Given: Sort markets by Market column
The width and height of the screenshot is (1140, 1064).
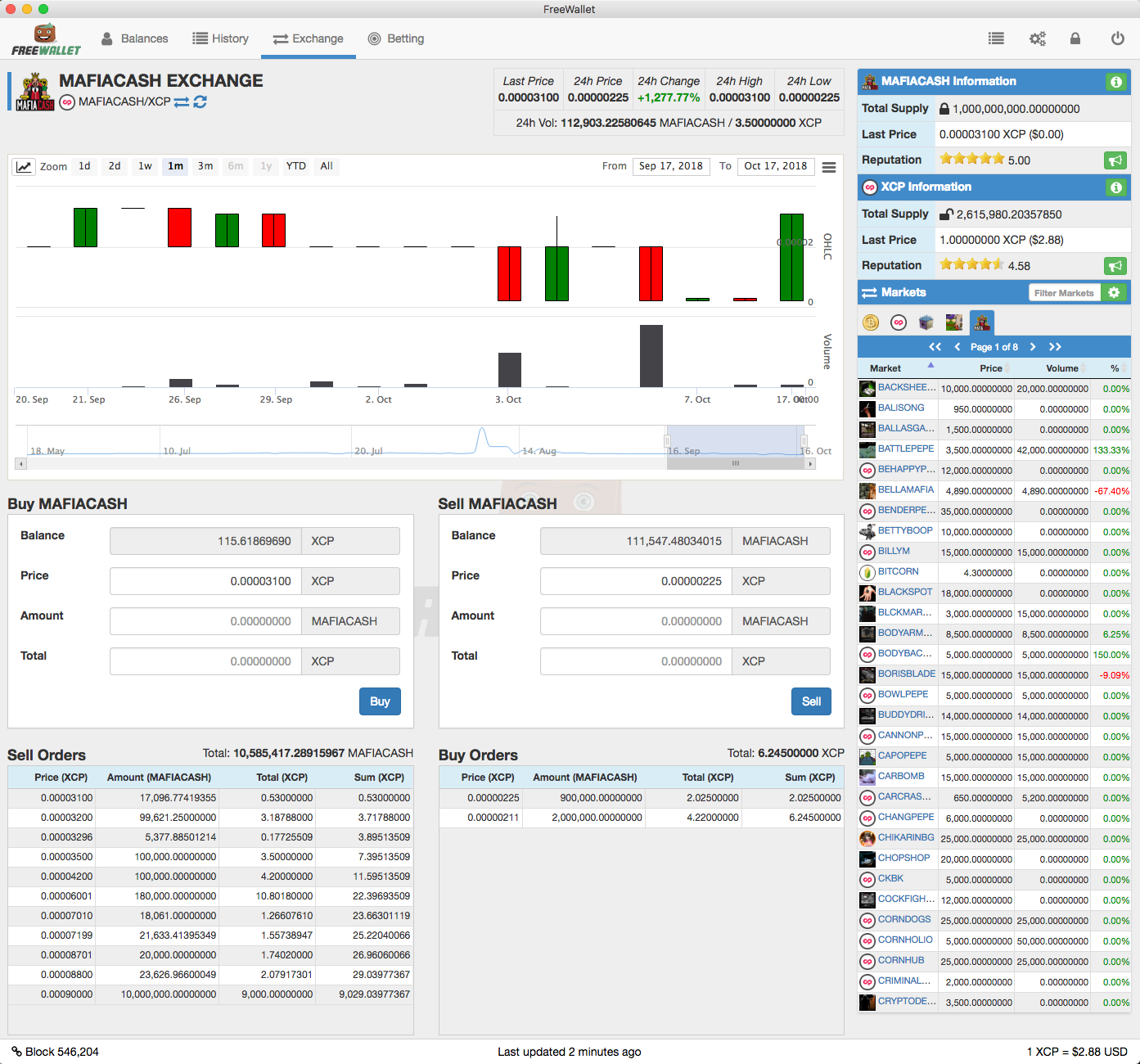Looking at the screenshot, I should coord(896,368).
